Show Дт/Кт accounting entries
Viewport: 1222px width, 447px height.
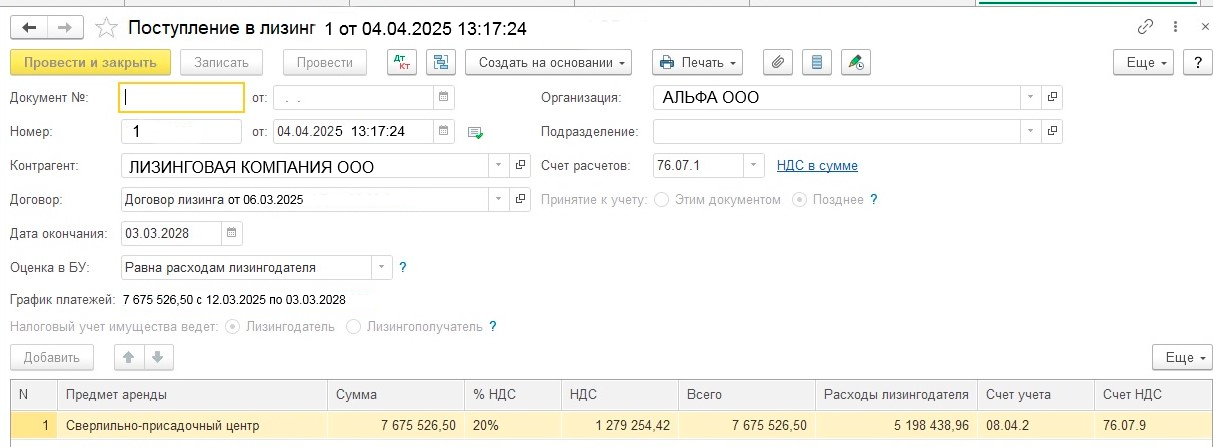click(x=402, y=62)
